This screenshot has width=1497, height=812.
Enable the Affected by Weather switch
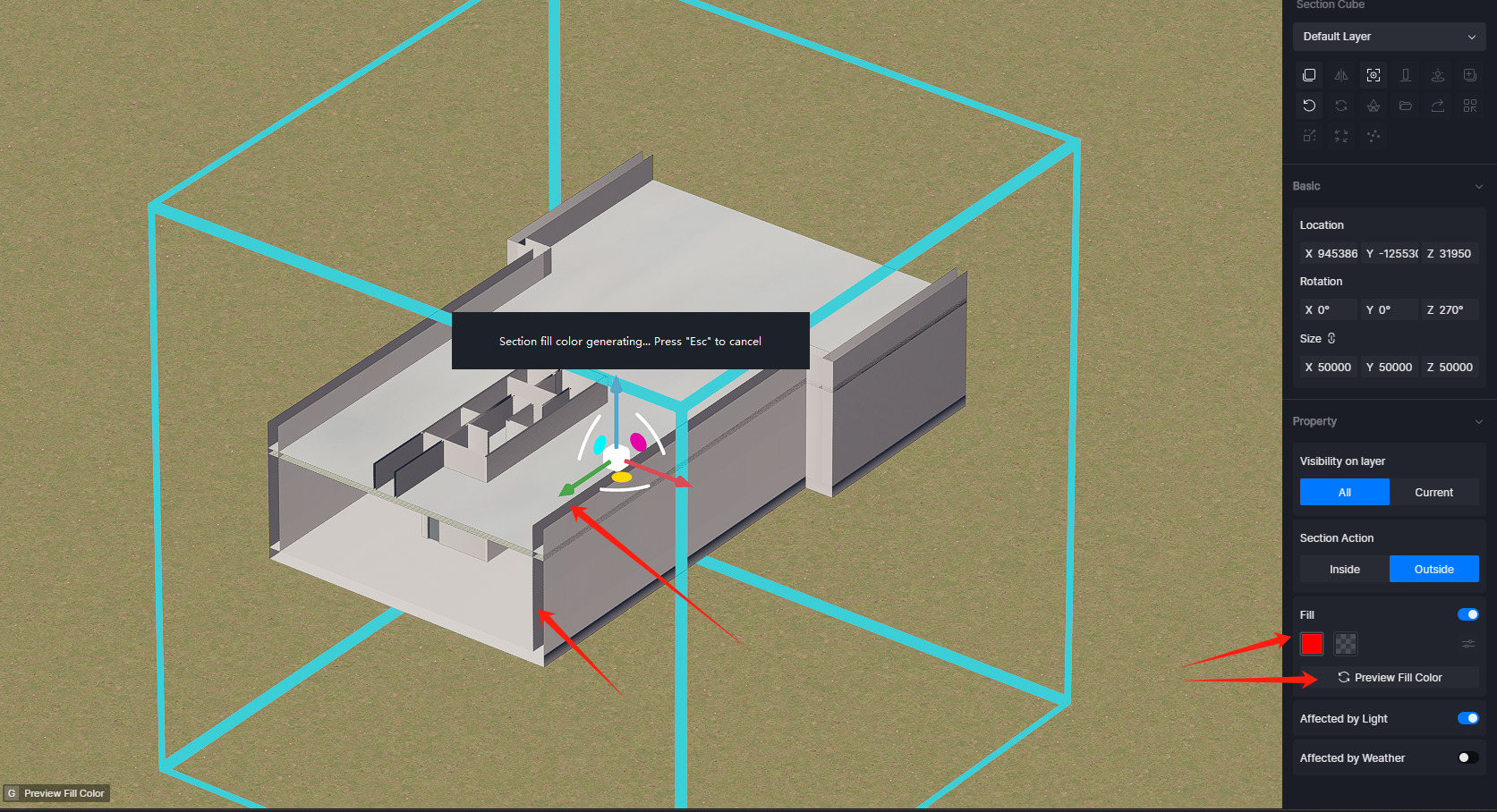[1467, 757]
